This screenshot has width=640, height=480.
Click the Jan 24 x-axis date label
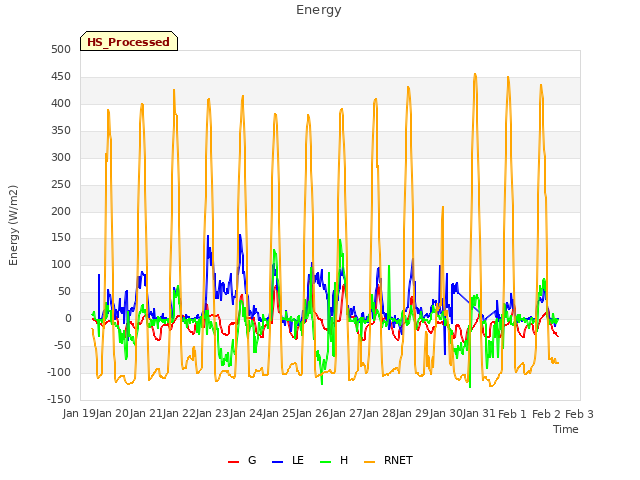coord(247,413)
